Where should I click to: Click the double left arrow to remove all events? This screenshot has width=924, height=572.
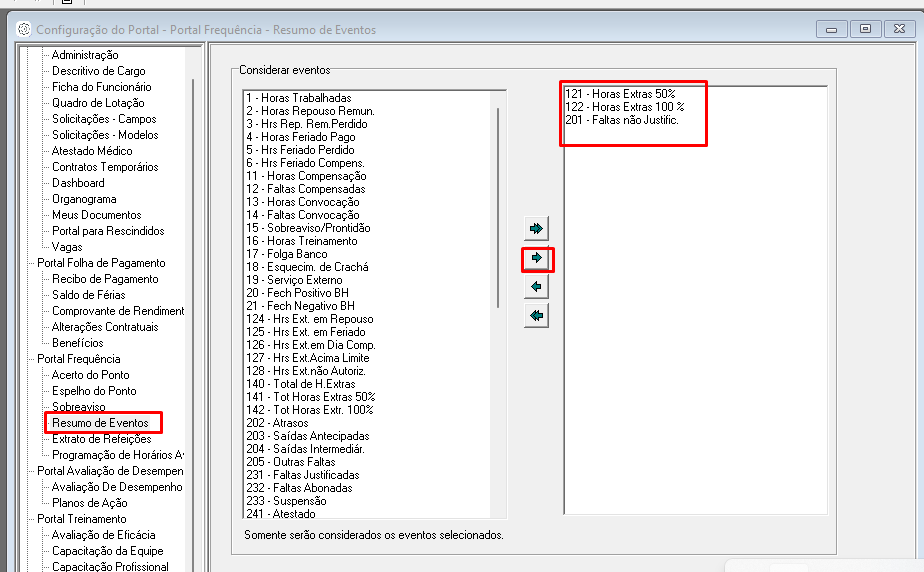coord(537,317)
